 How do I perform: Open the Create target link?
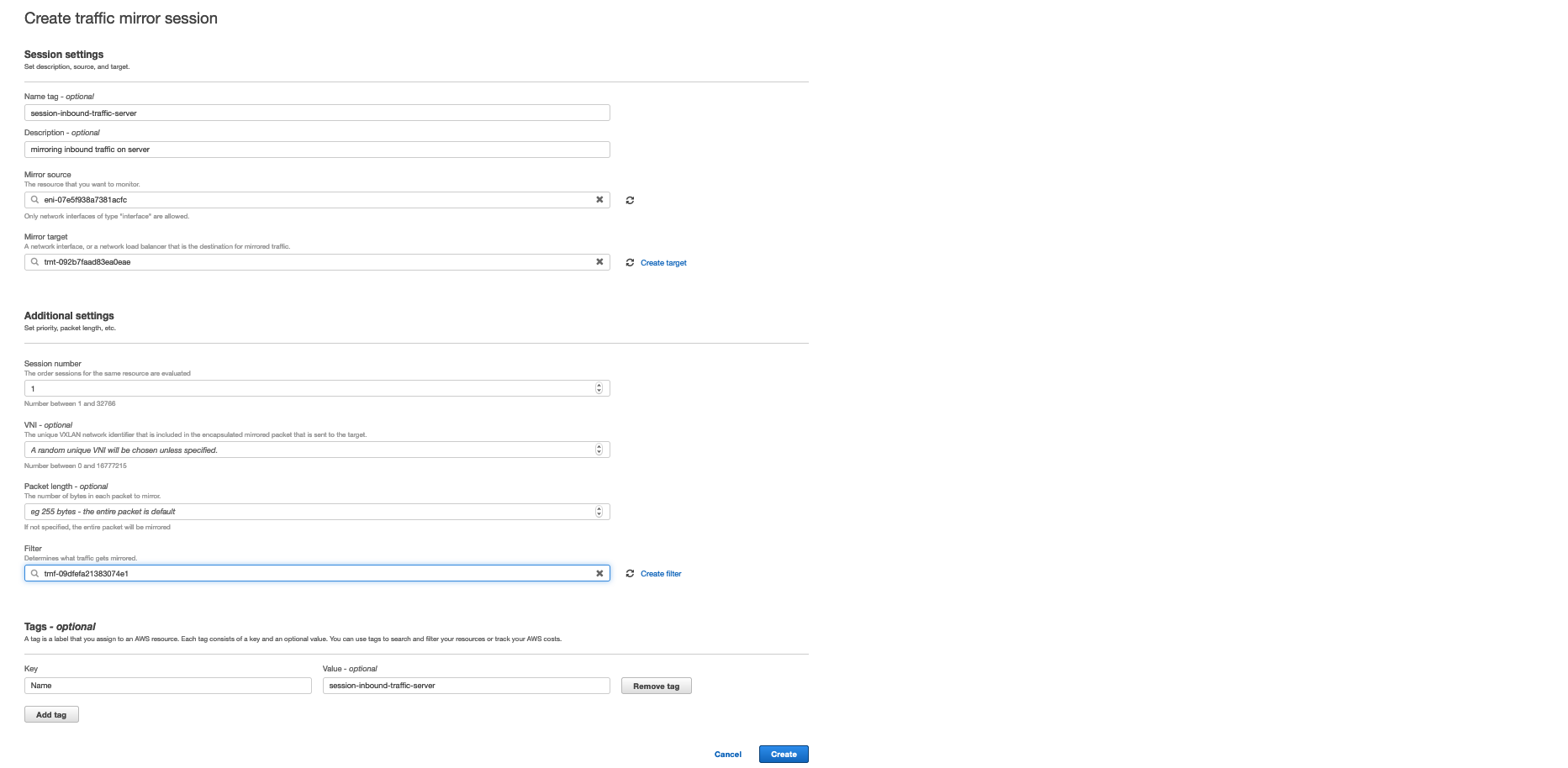point(663,263)
